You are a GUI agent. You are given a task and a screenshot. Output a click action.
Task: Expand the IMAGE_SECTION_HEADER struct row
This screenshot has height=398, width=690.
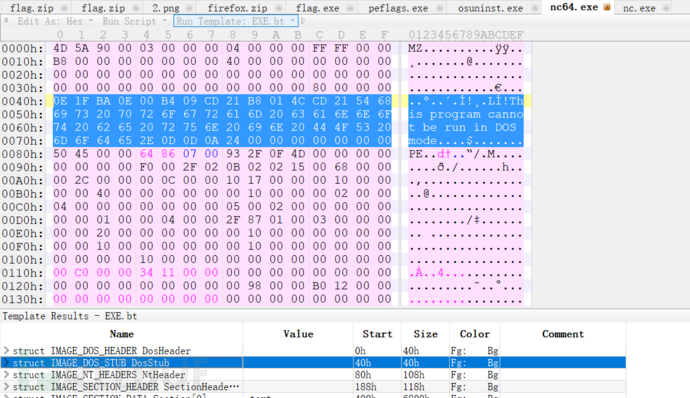click(x=6, y=387)
